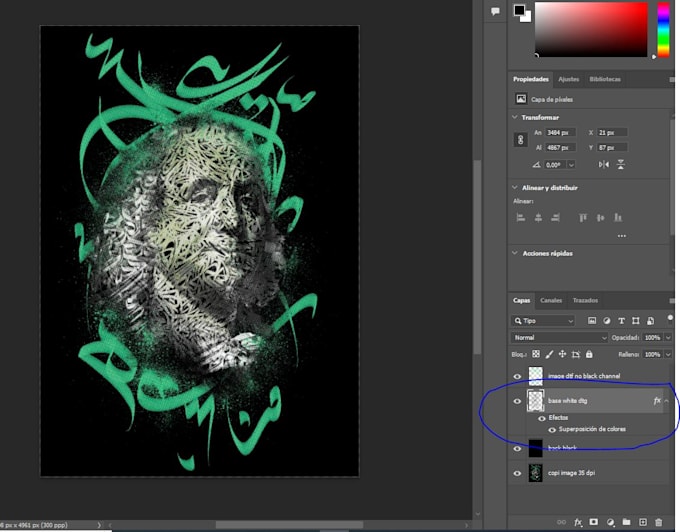This screenshot has height=532, width=680.
Task: Toggle visibility of Efectos
Action: pos(542,418)
